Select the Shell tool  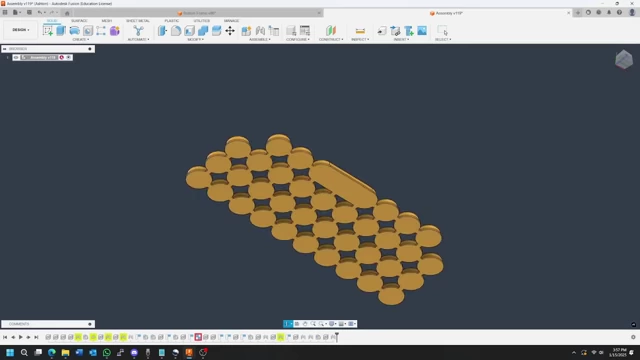189,31
